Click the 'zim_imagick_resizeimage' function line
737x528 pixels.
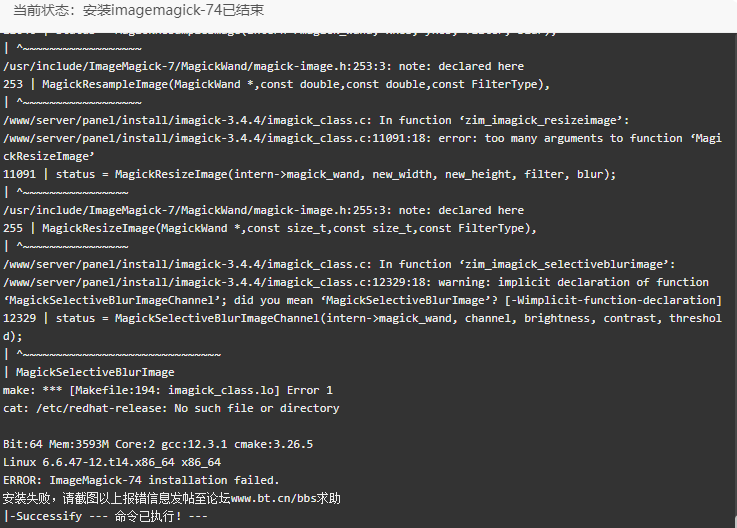tap(316, 120)
